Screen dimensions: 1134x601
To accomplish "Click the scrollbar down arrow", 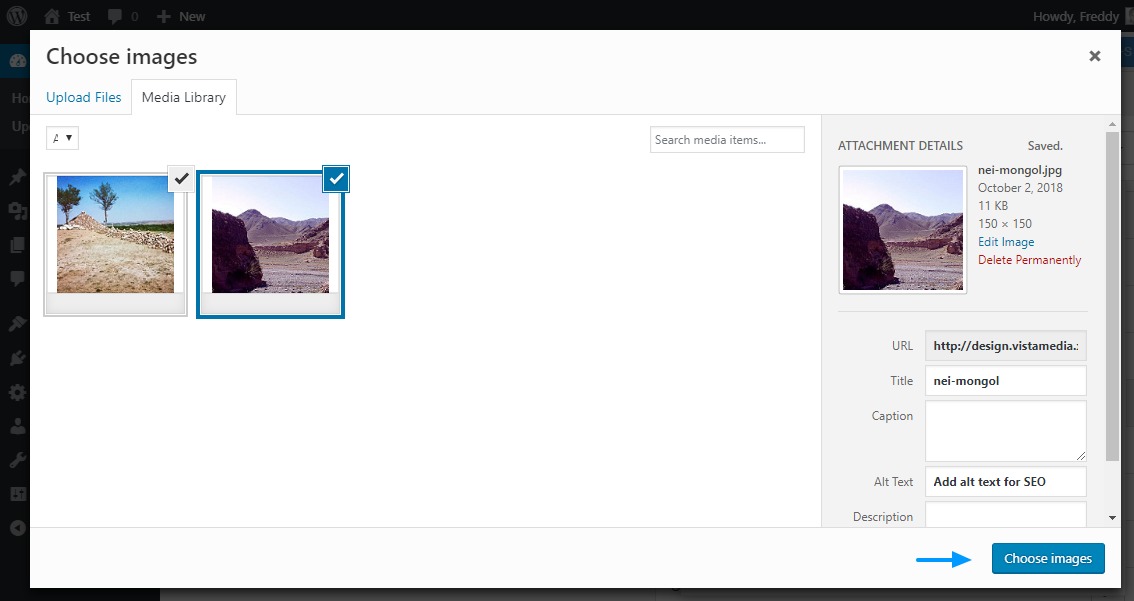I will [x=1112, y=518].
